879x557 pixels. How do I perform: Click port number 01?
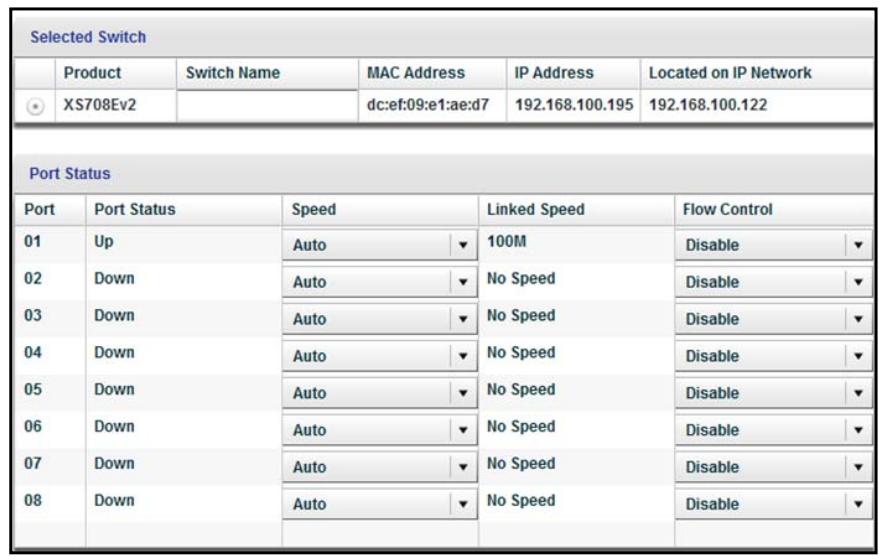(33, 242)
